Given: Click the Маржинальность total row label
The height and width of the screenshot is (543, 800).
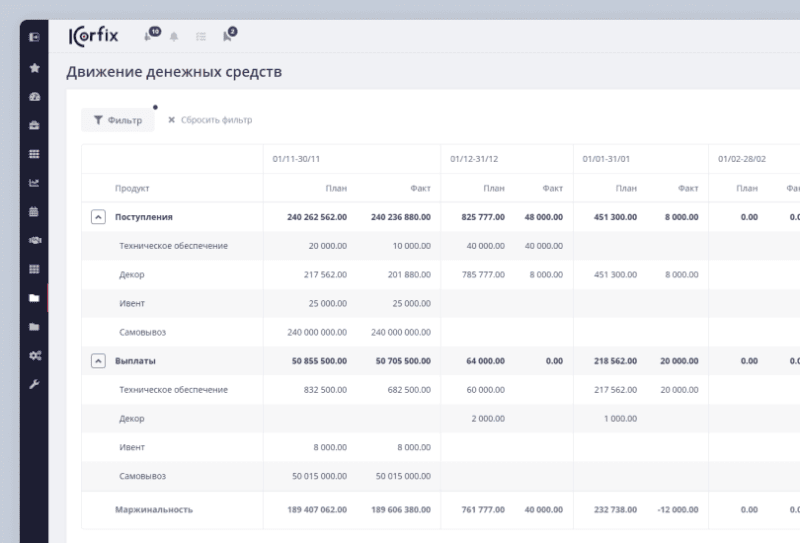Looking at the screenshot, I should (x=153, y=510).
